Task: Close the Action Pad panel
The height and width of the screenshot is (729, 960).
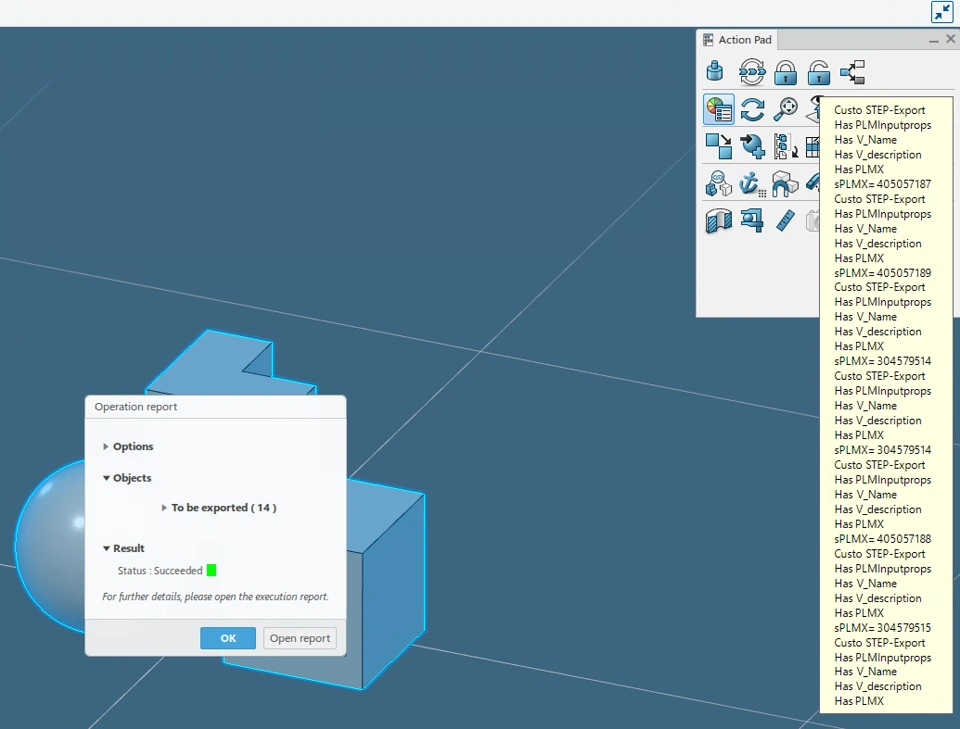Action: pyautogui.click(x=950, y=39)
